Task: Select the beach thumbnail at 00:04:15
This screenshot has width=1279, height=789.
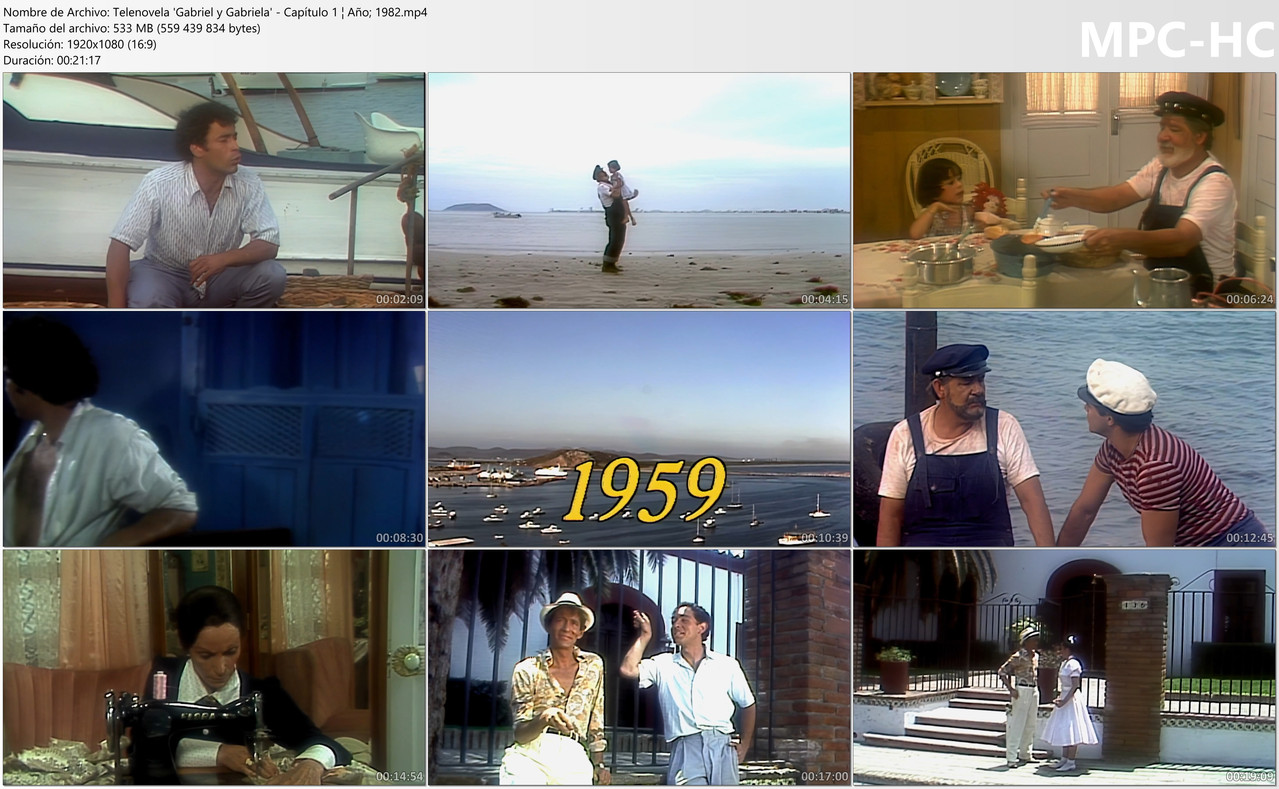Action: pyautogui.click(x=639, y=190)
